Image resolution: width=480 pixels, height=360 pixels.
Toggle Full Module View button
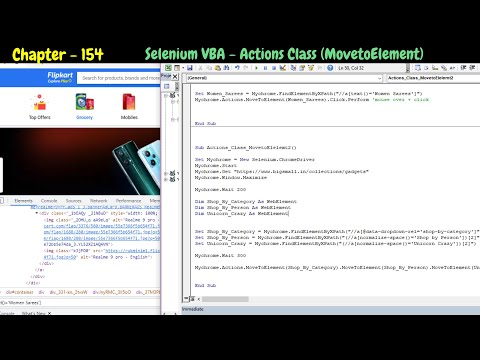pyautogui.click(x=192, y=299)
